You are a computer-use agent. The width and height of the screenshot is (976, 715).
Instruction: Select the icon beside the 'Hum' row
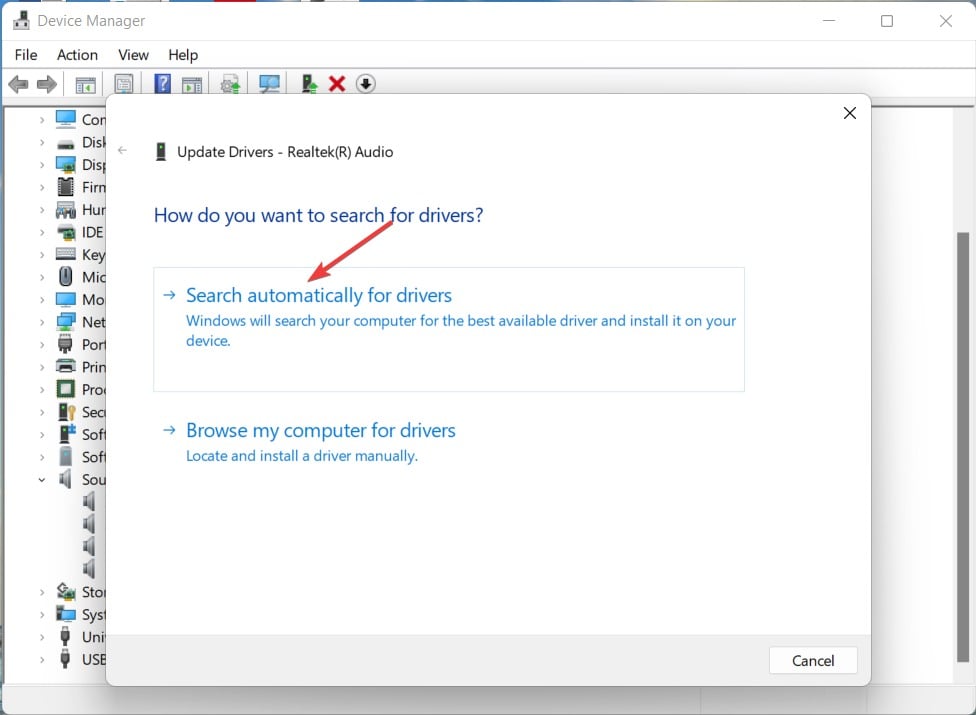(65, 210)
